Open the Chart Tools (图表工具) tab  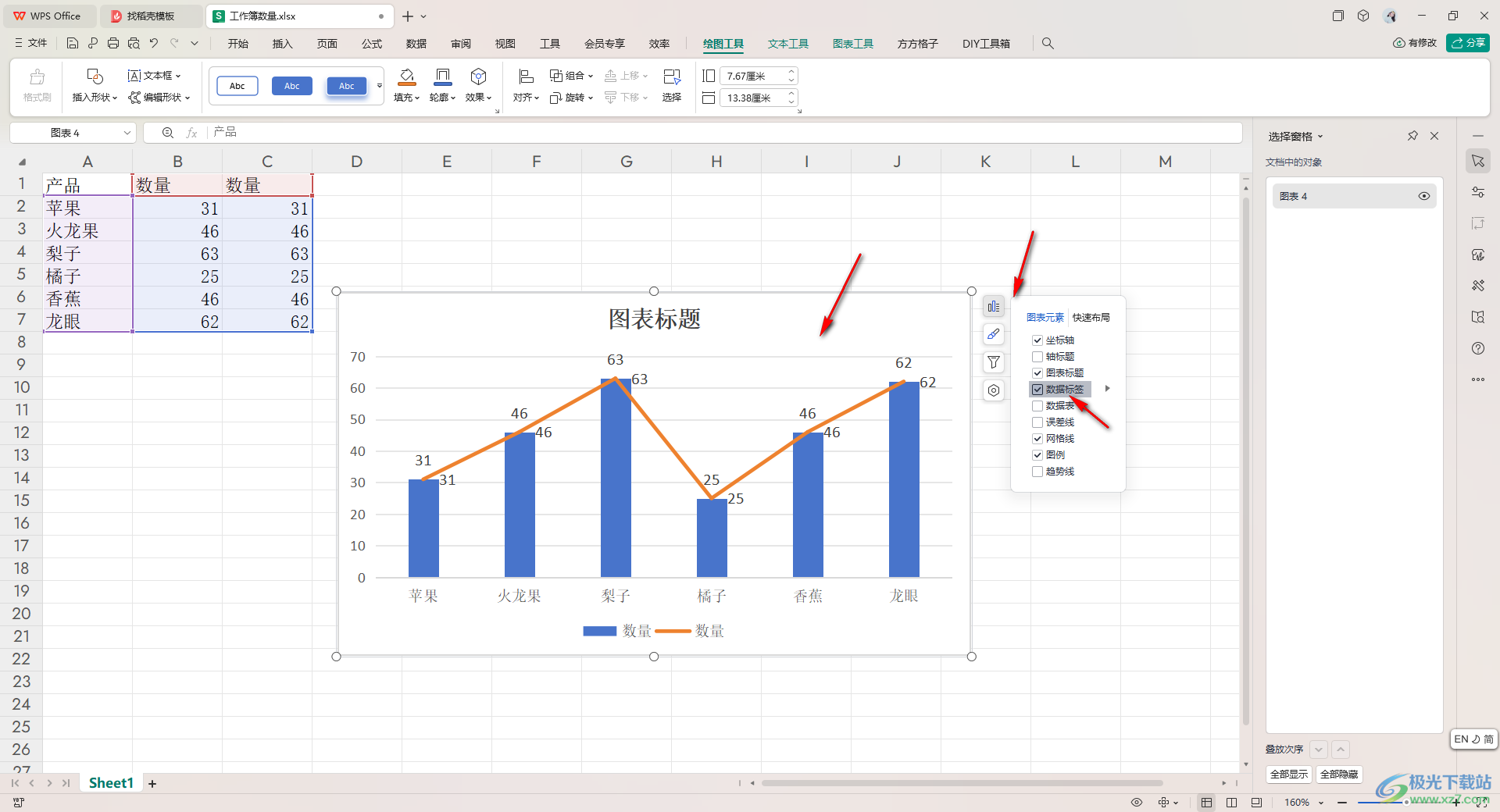coord(852,44)
